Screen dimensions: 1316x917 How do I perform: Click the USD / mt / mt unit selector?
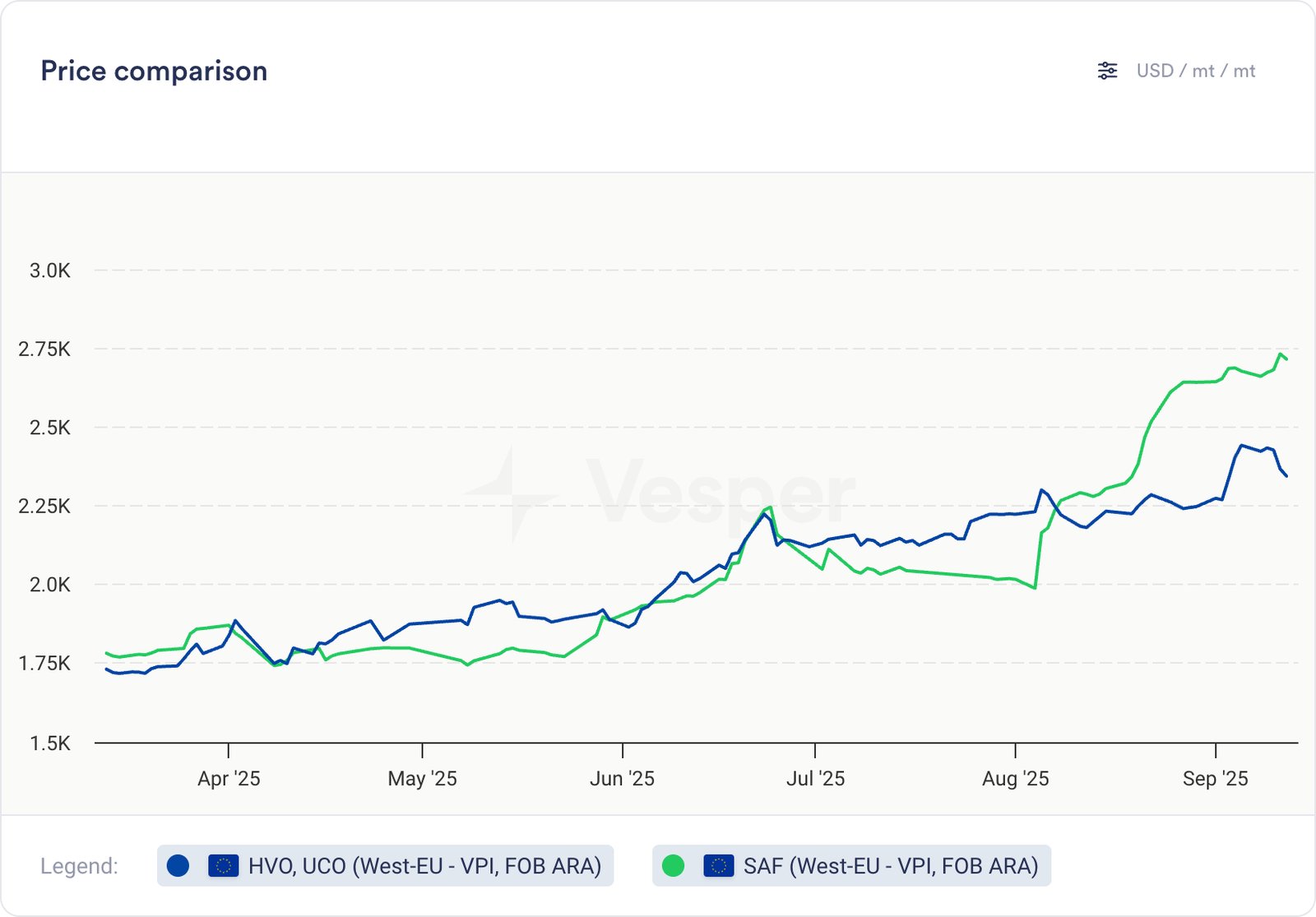pos(1195,71)
